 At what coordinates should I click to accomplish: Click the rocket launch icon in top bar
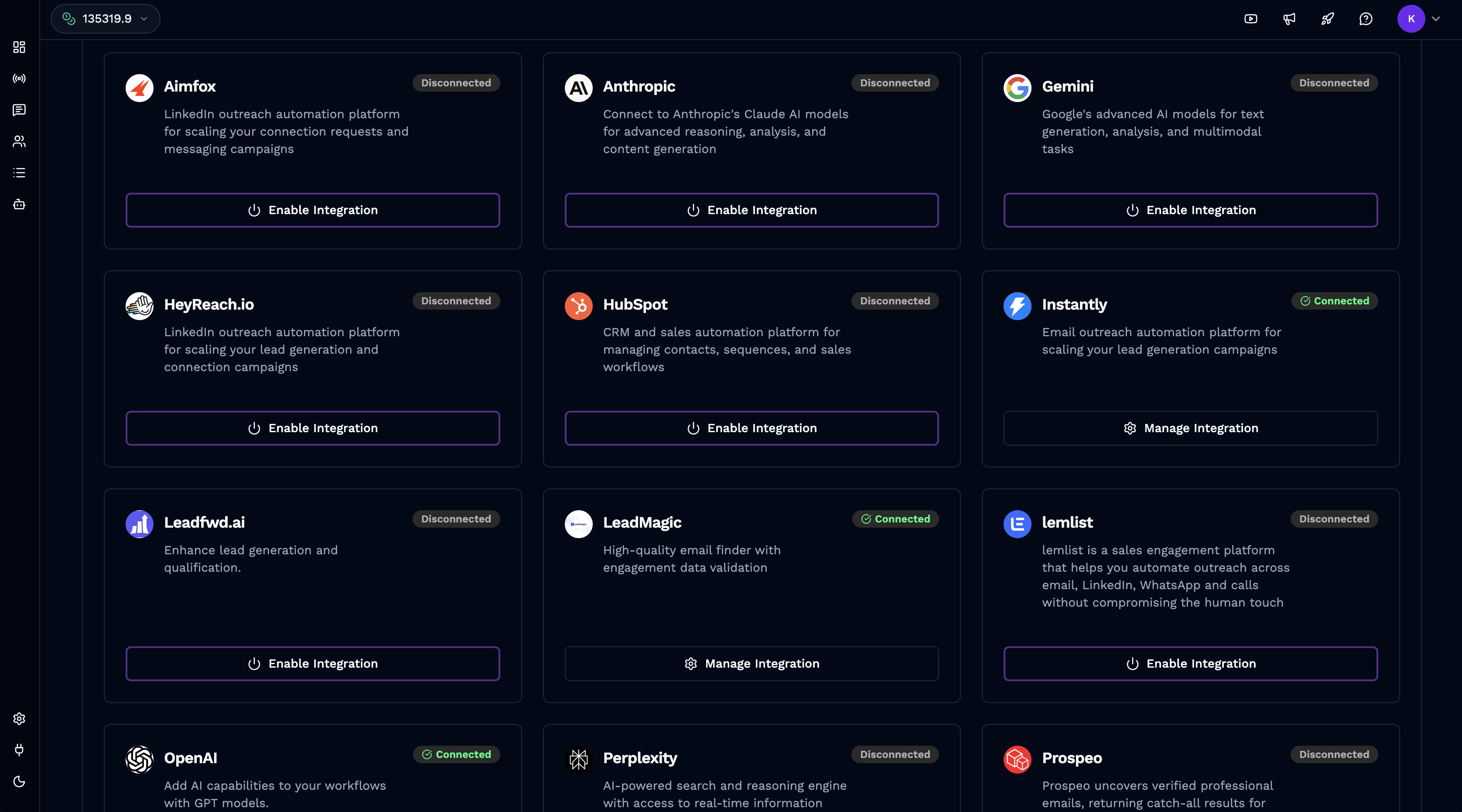point(1327,19)
